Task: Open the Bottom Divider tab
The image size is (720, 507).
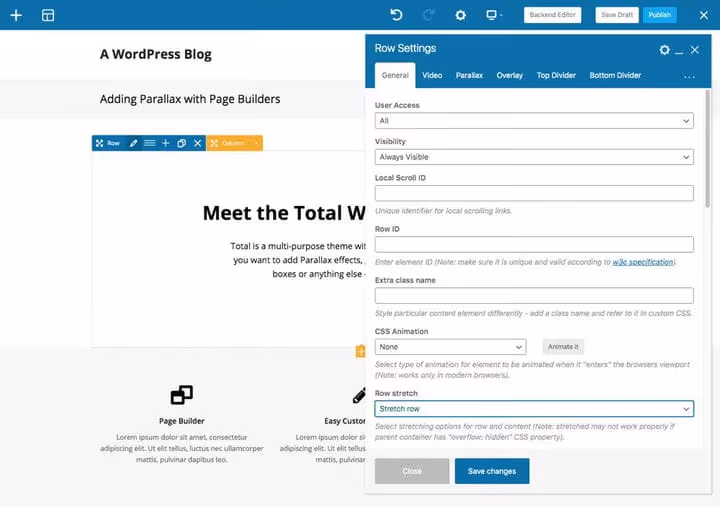Action: (x=615, y=75)
